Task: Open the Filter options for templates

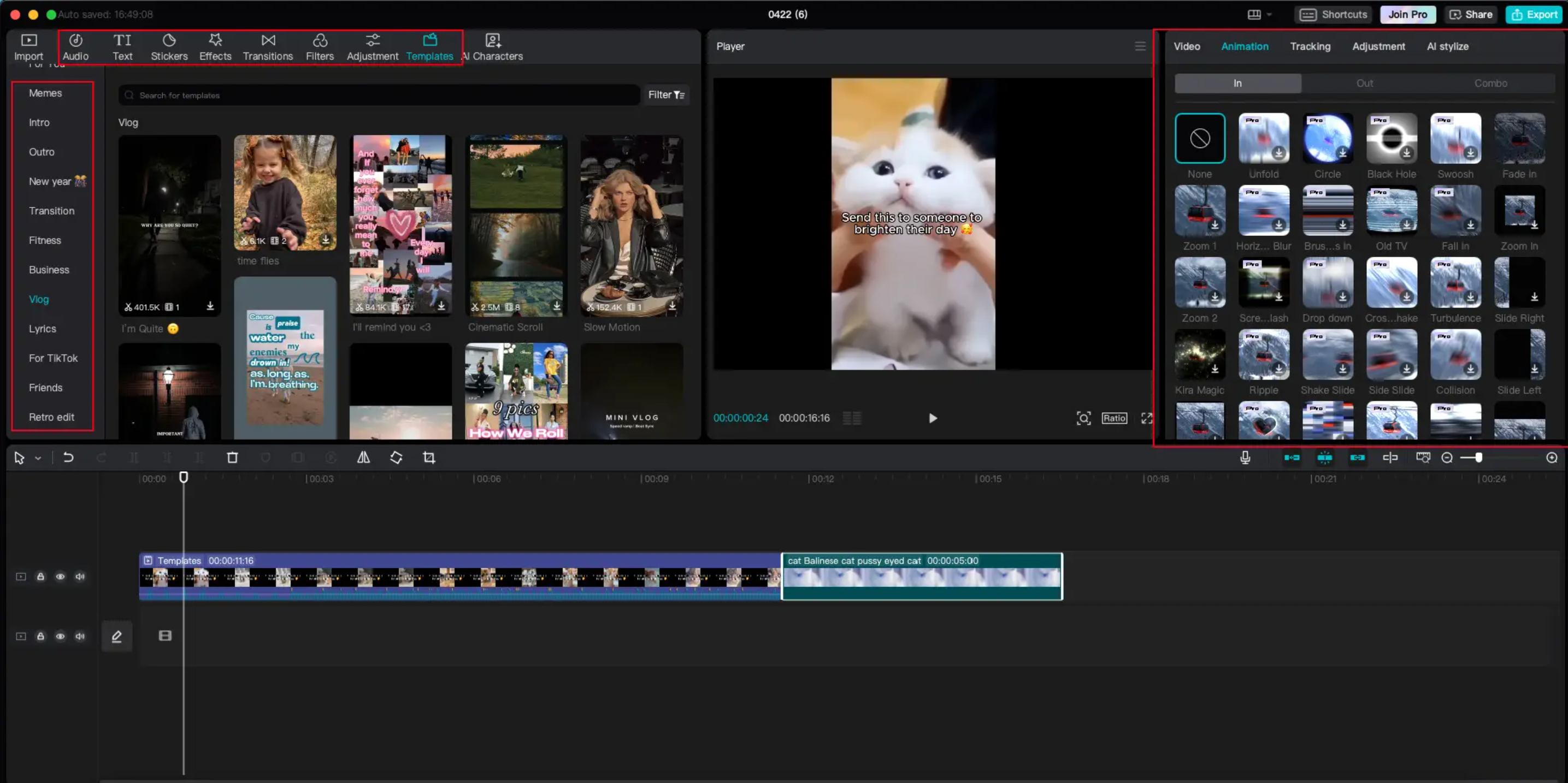Action: click(666, 95)
